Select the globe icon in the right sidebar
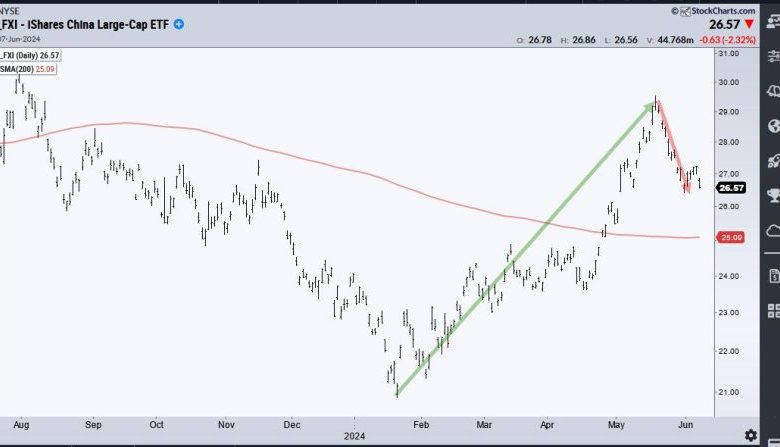 coord(774,126)
